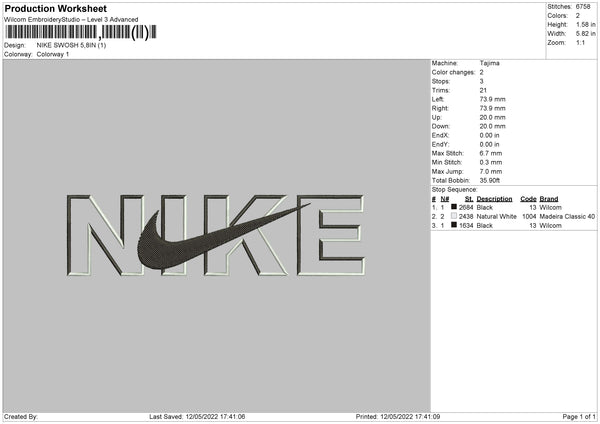
Task: Click the Machine value Tajima
Action: click(x=489, y=63)
